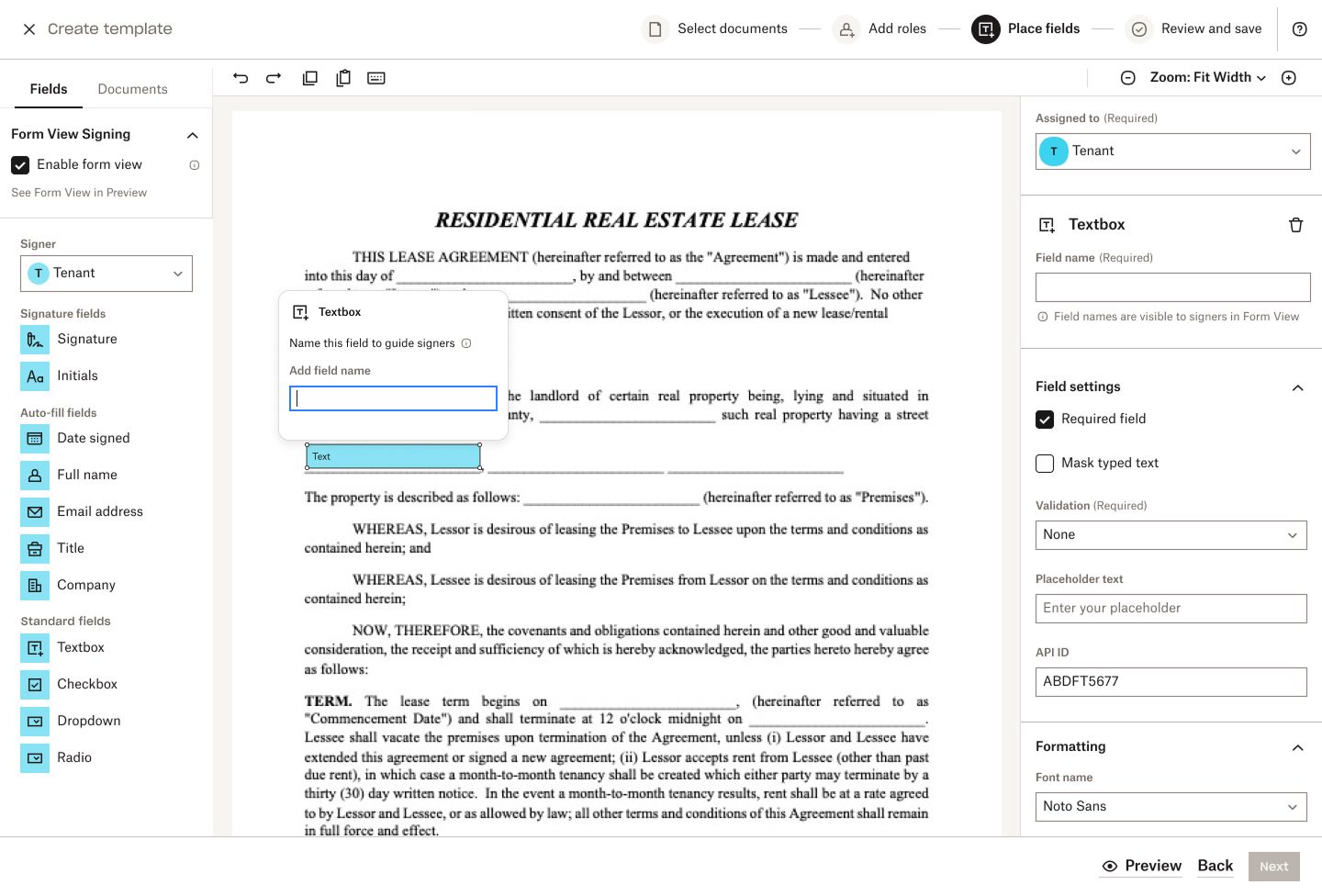Screen dimensions: 1322x896
Task: Uncheck the Required field option
Action: coord(1044,419)
